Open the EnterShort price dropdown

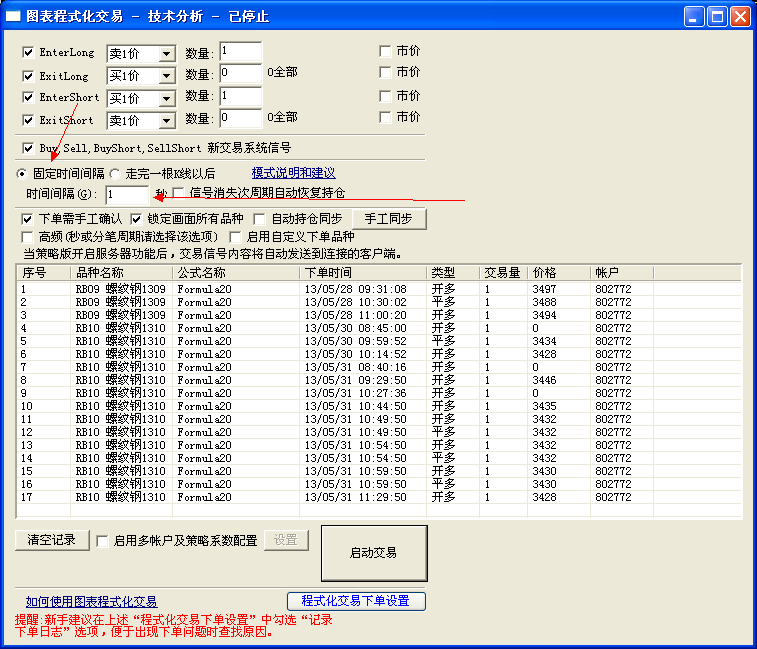click(167, 99)
